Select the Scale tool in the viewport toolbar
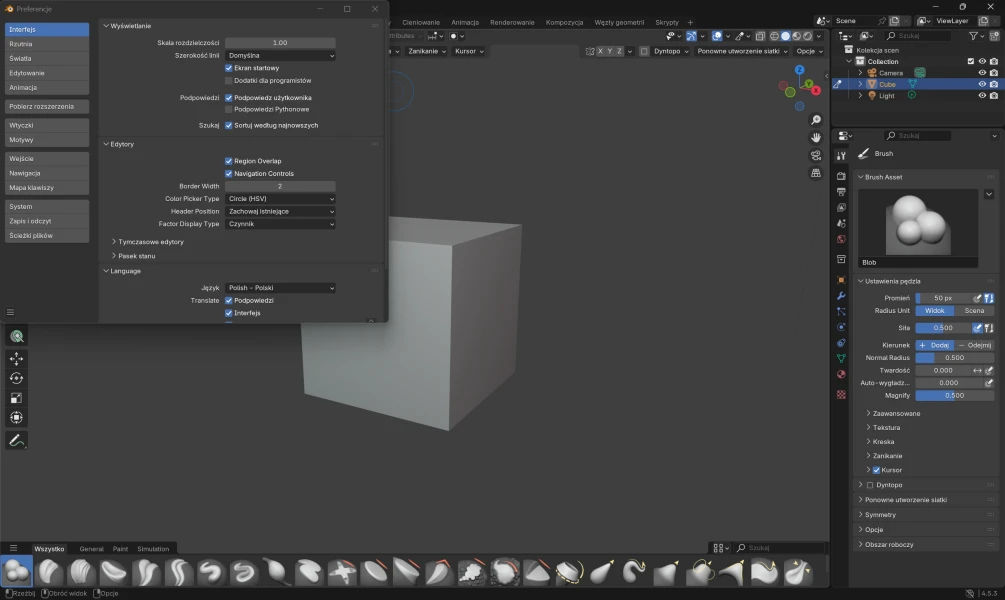Viewport: 1005px width, 600px height. [x=16, y=398]
